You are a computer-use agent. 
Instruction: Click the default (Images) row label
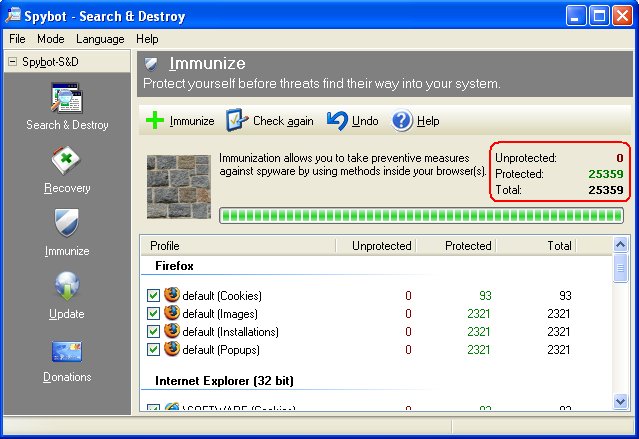pyautogui.click(x=220, y=314)
